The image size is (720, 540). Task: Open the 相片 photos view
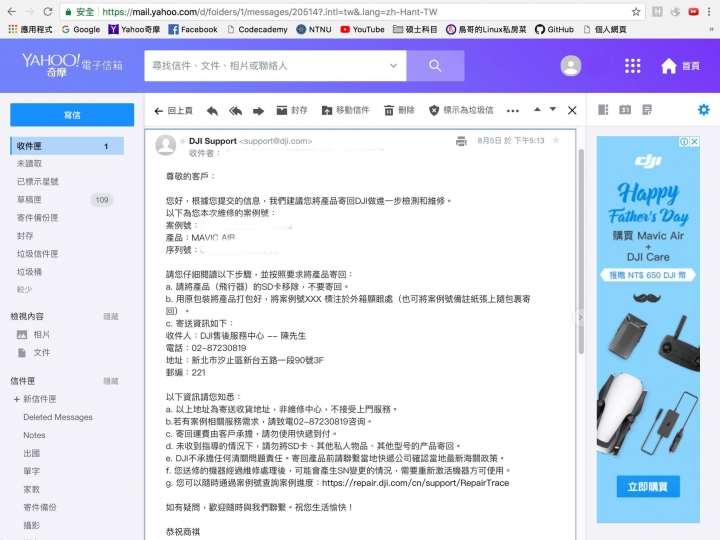click(x=34, y=334)
